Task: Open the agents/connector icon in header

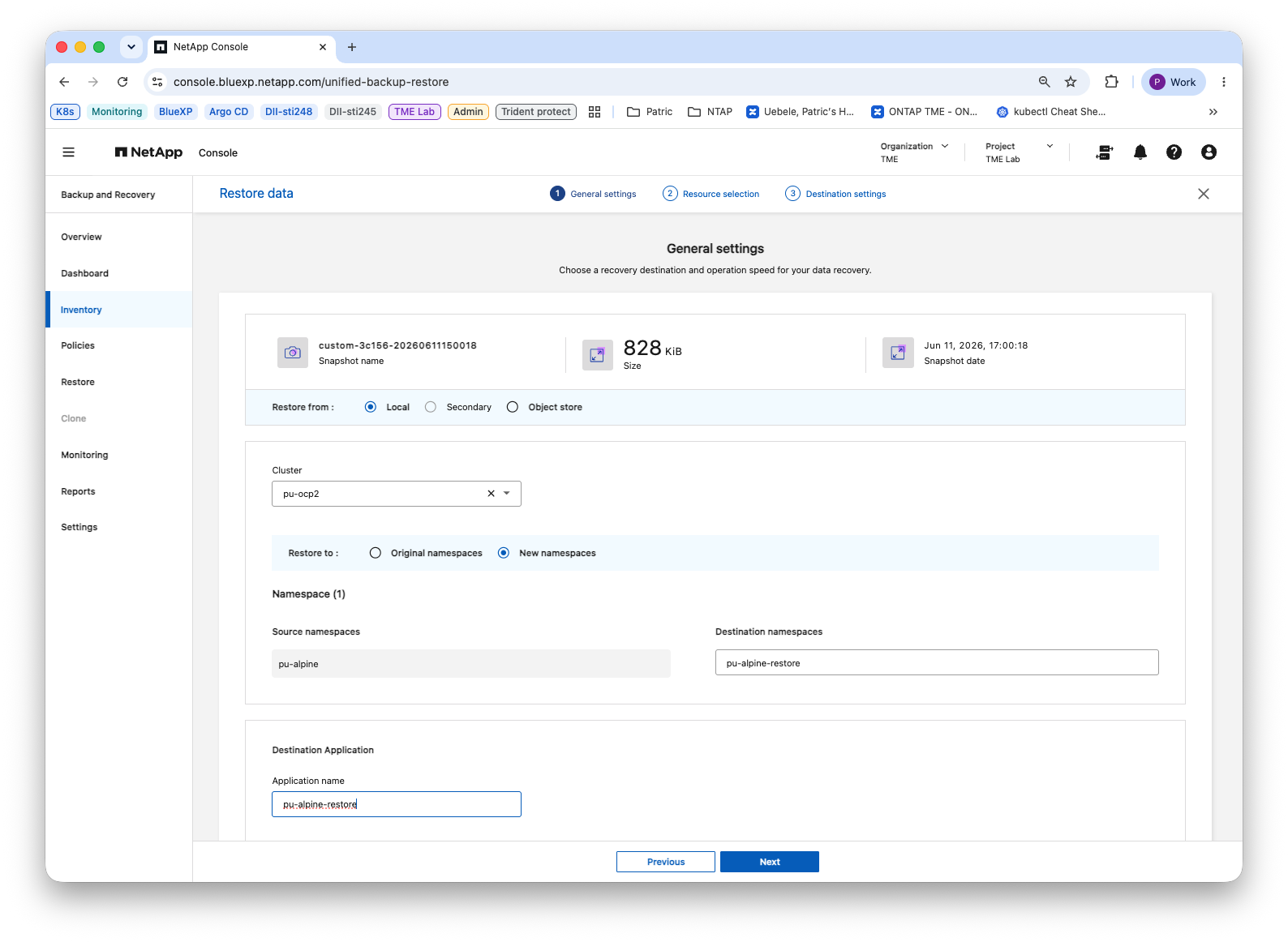Action: coord(1105,152)
